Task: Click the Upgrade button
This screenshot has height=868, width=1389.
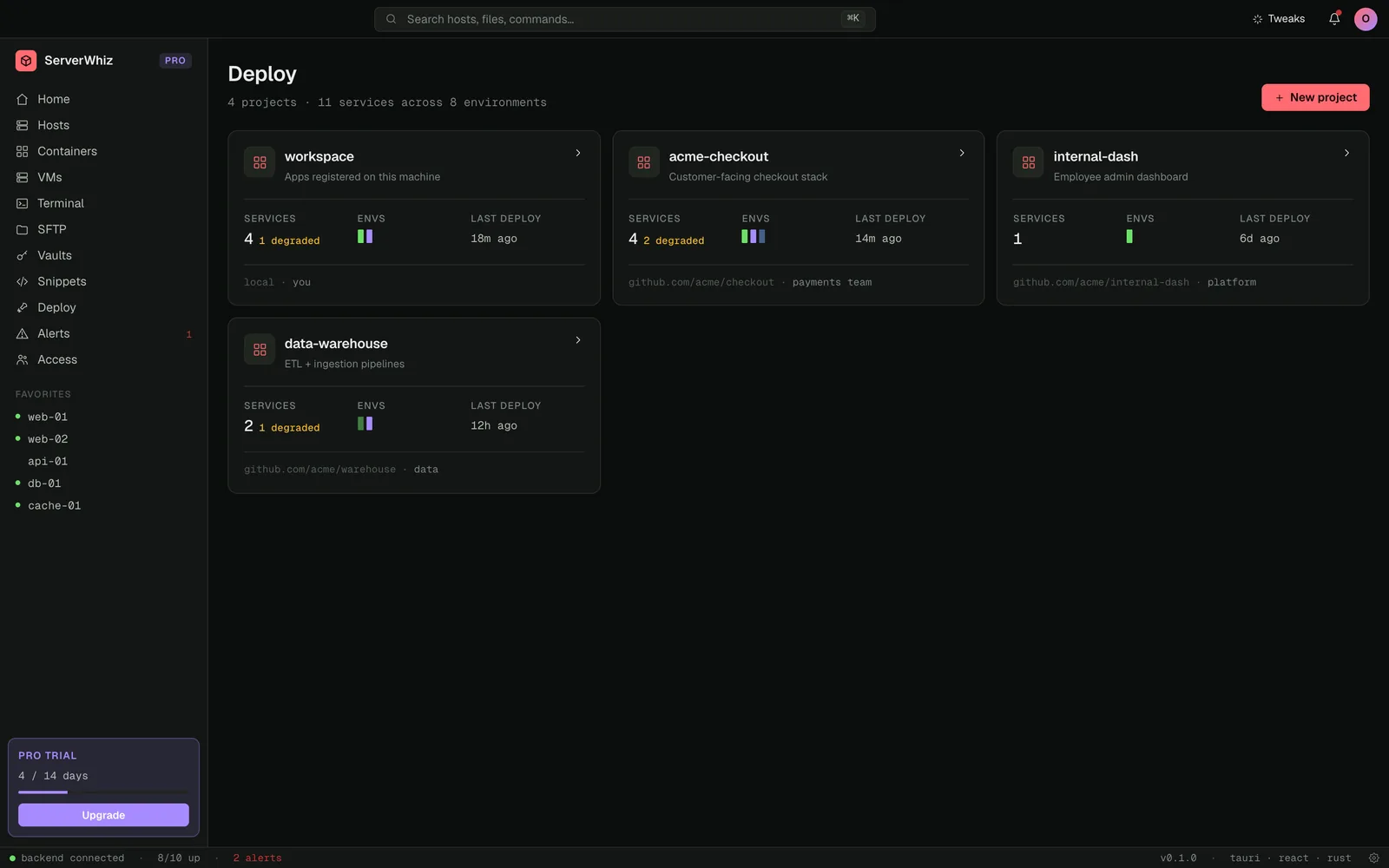Action: coord(103,815)
